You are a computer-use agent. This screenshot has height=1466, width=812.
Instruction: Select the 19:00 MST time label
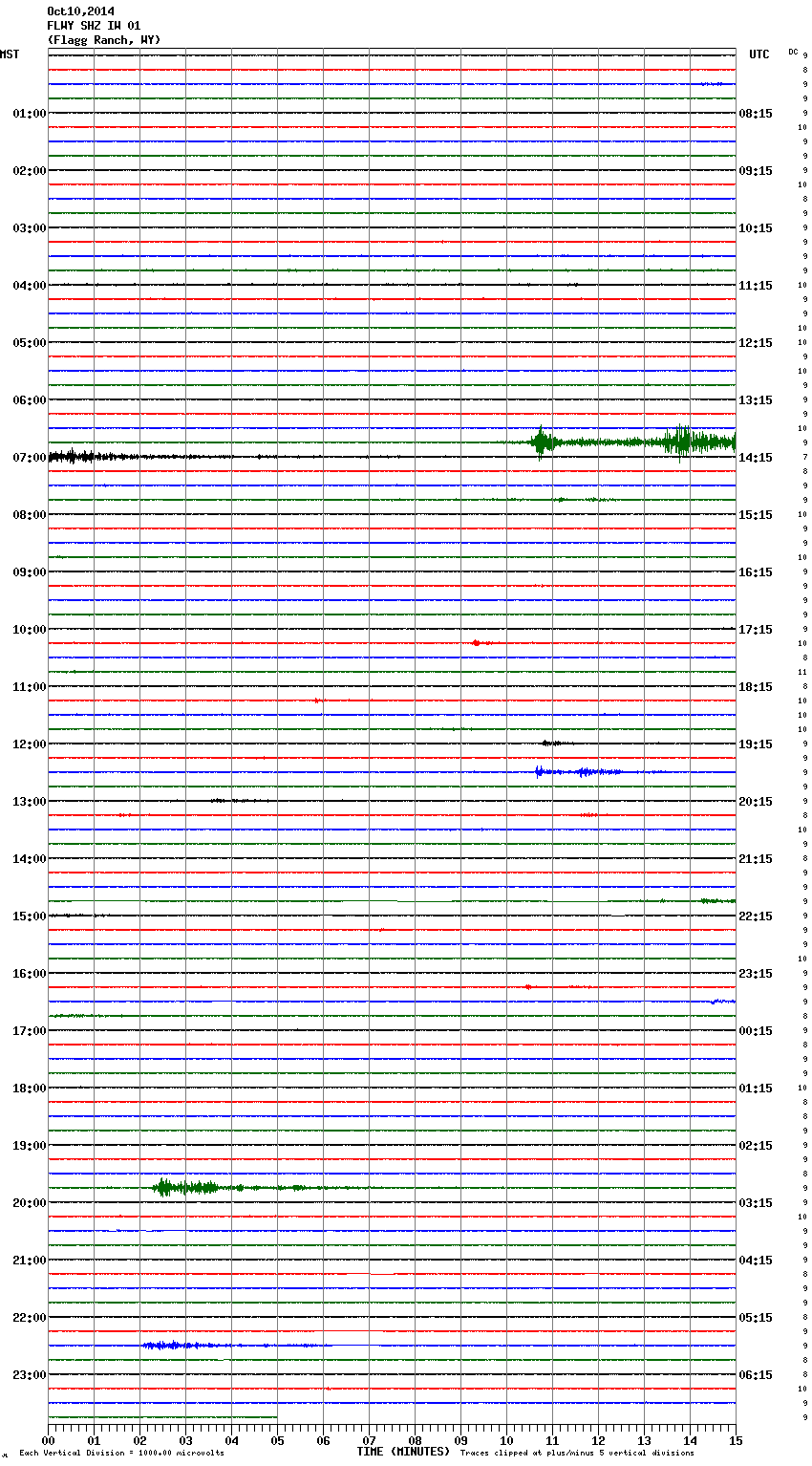30,1146
